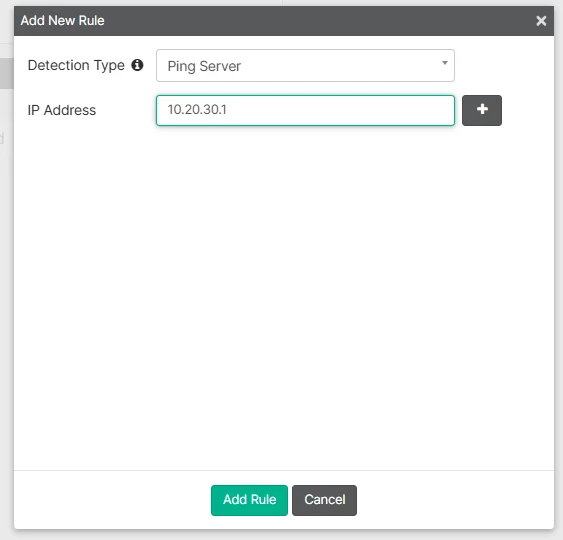The image size is (563, 540).
Task: Close the Add New Rule dialog with X
Action: 541,21
